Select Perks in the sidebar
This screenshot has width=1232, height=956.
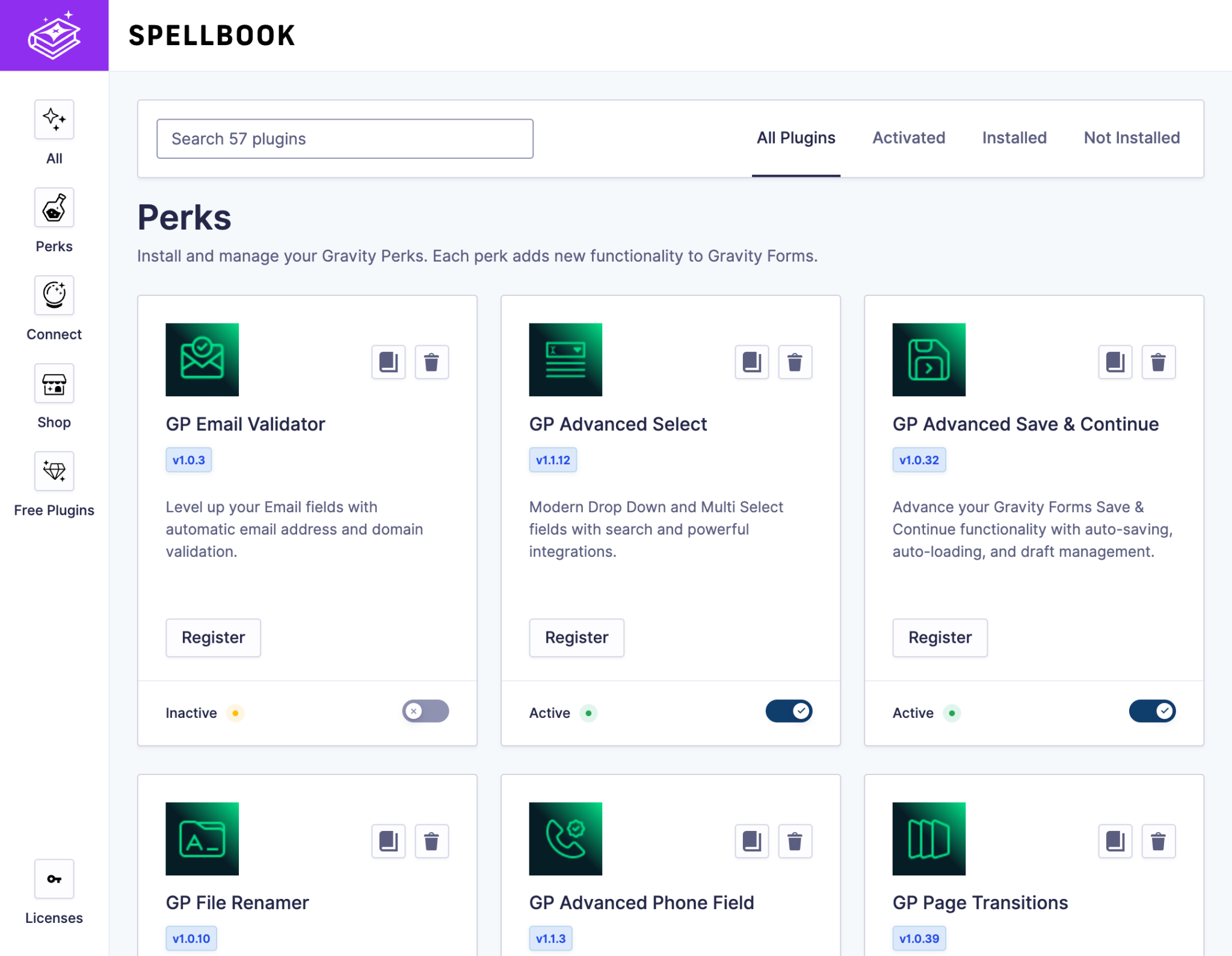(x=54, y=207)
